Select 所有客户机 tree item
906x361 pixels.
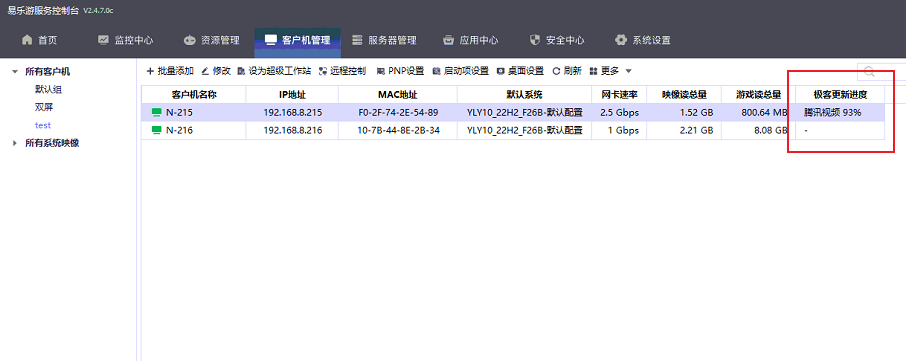[47, 72]
